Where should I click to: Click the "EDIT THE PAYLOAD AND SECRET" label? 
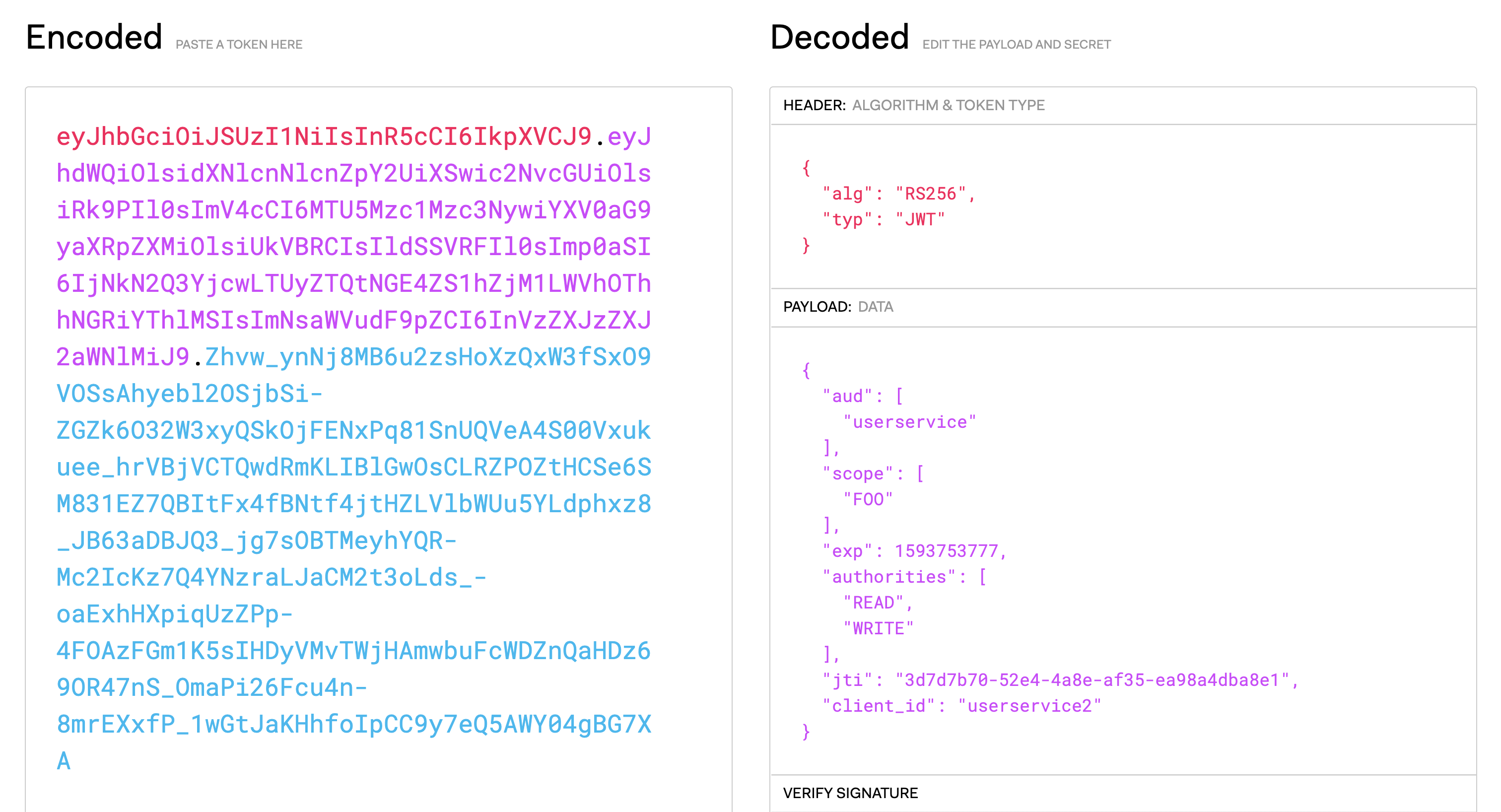click(x=1016, y=45)
